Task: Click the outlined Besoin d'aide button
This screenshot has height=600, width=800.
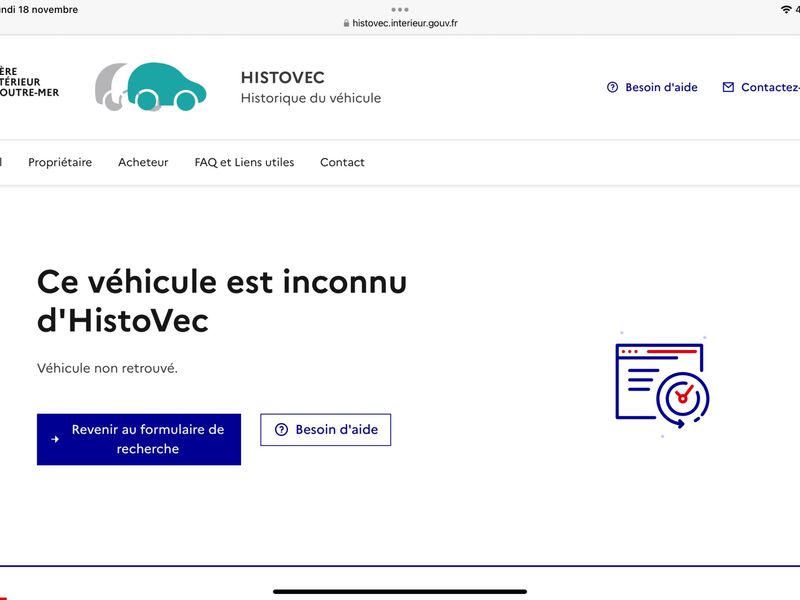Action: 326,430
